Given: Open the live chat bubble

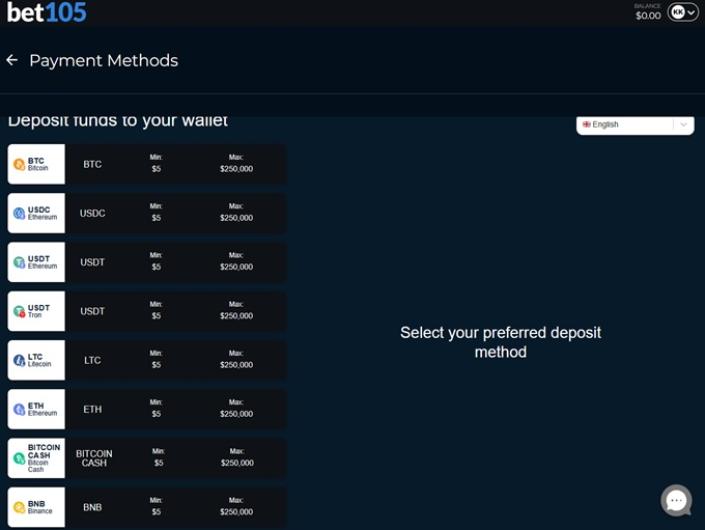Looking at the screenshot, I should [676, 500].
